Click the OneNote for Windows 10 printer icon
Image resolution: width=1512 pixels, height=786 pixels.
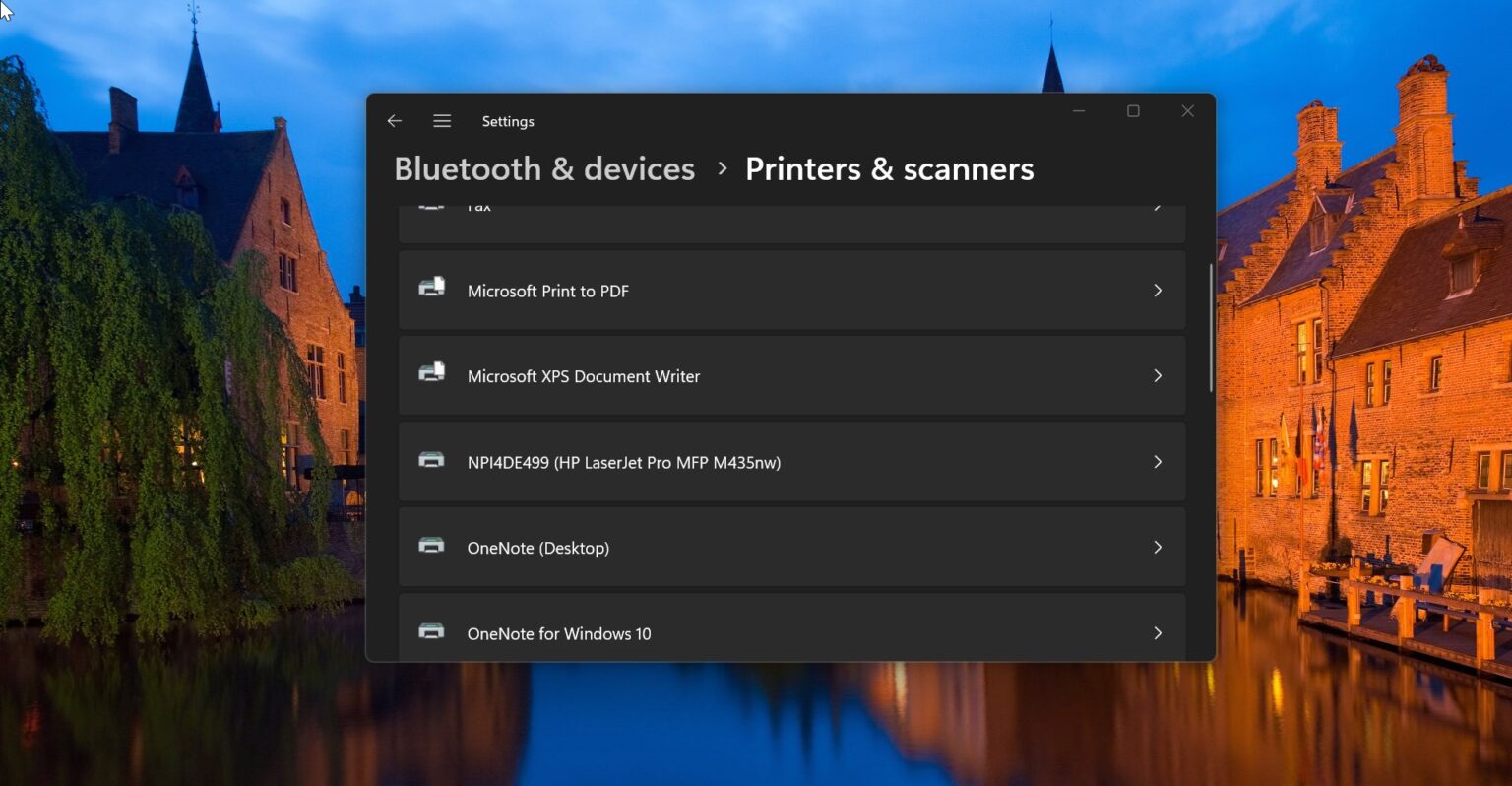pyautogui.click(x=431, y=631)
